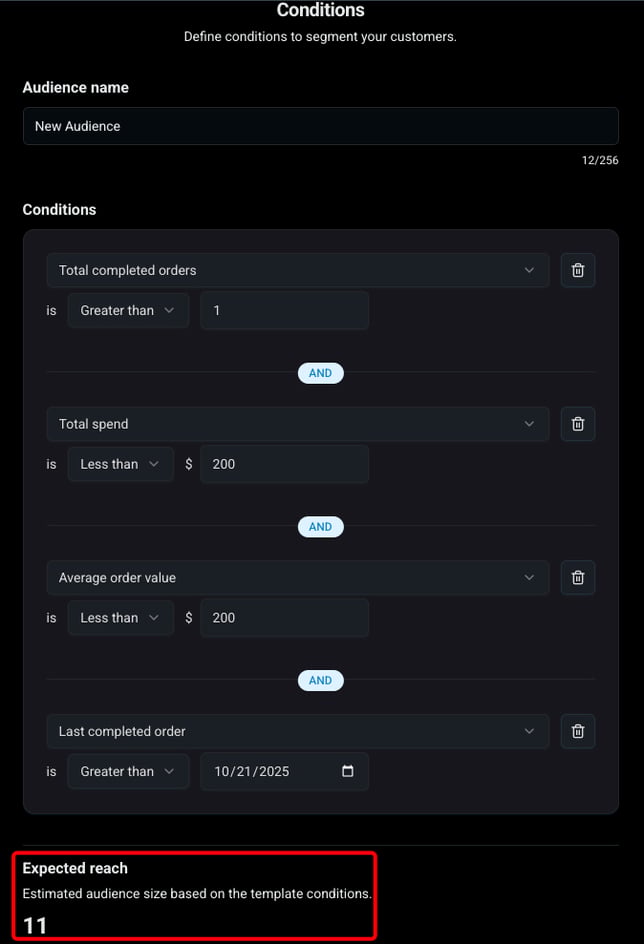Remove the Average order value condition
Image resolution: width=644 pixels, height=944 pixels.
578,577
